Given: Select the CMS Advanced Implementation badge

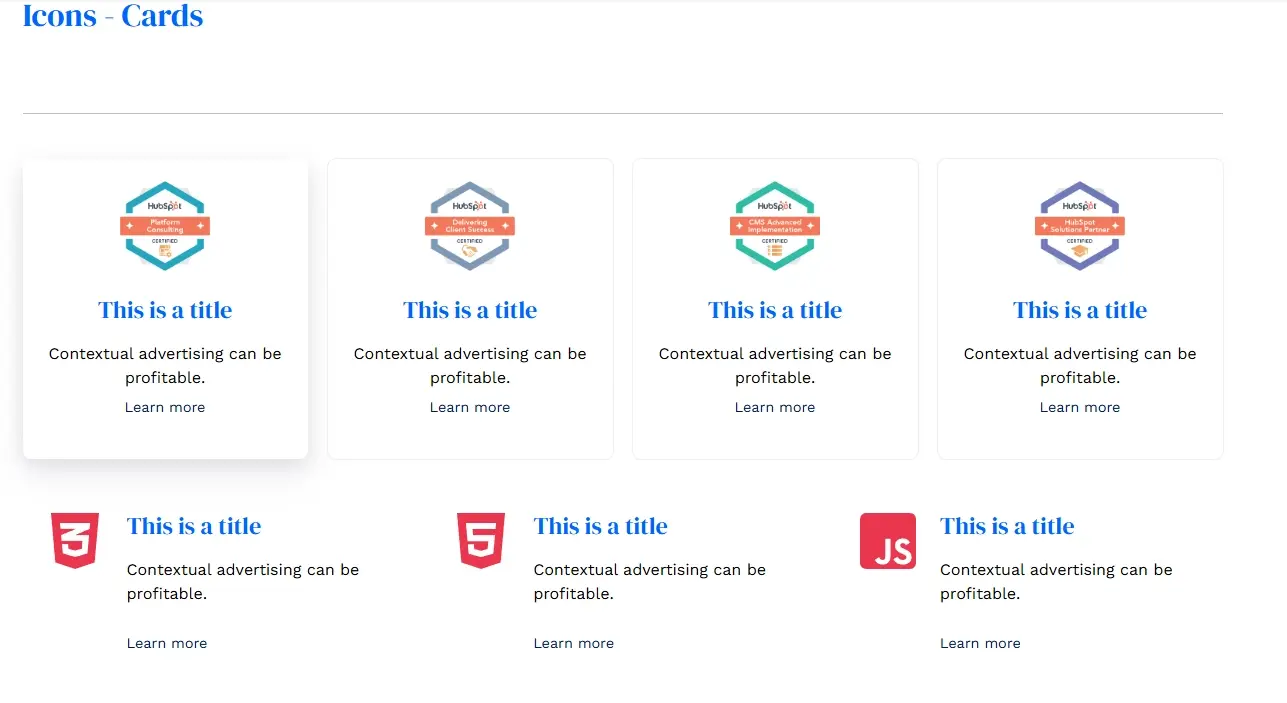Looking at the screenshot, I should tap(775, 226).
